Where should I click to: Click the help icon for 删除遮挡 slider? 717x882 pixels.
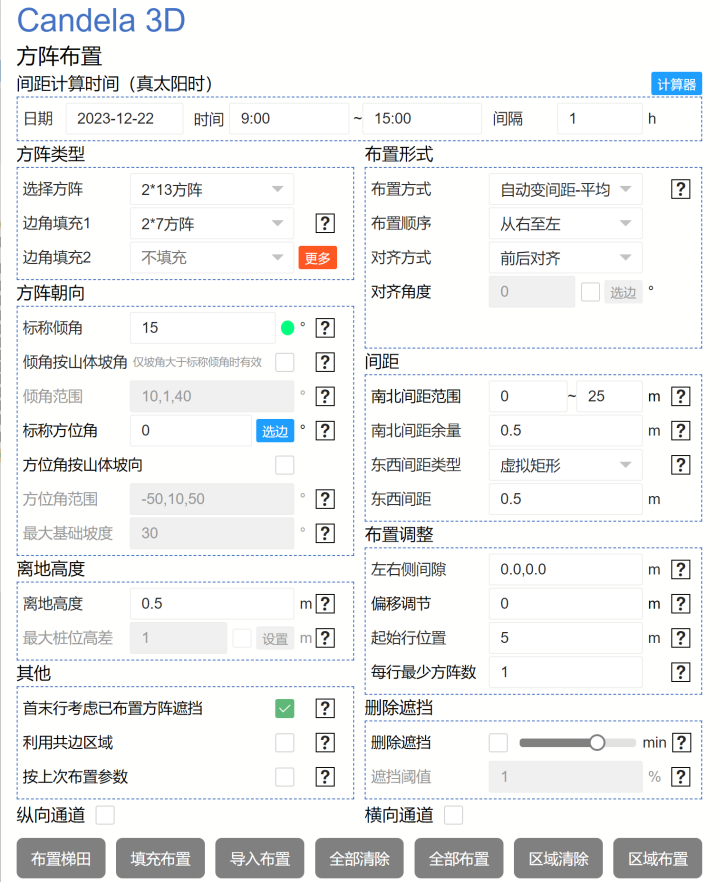681,743
